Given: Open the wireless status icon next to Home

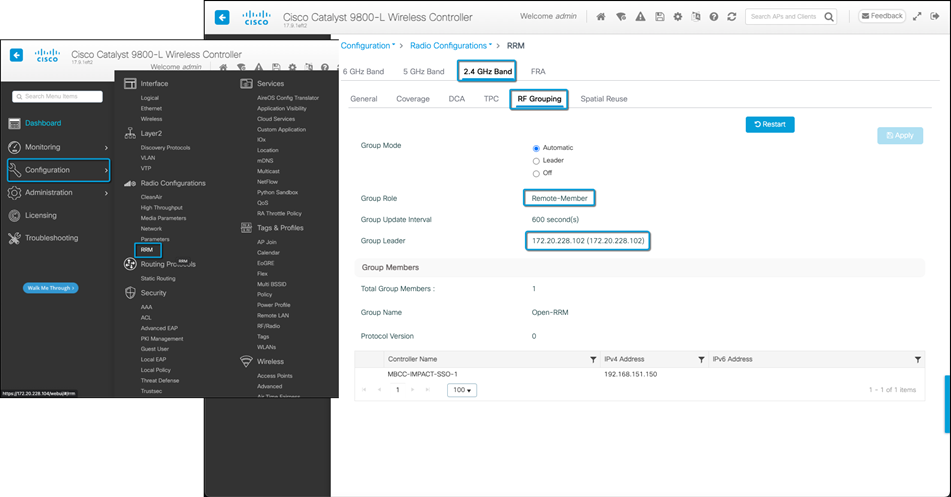Looking at the screenshot, I should 621,17.
